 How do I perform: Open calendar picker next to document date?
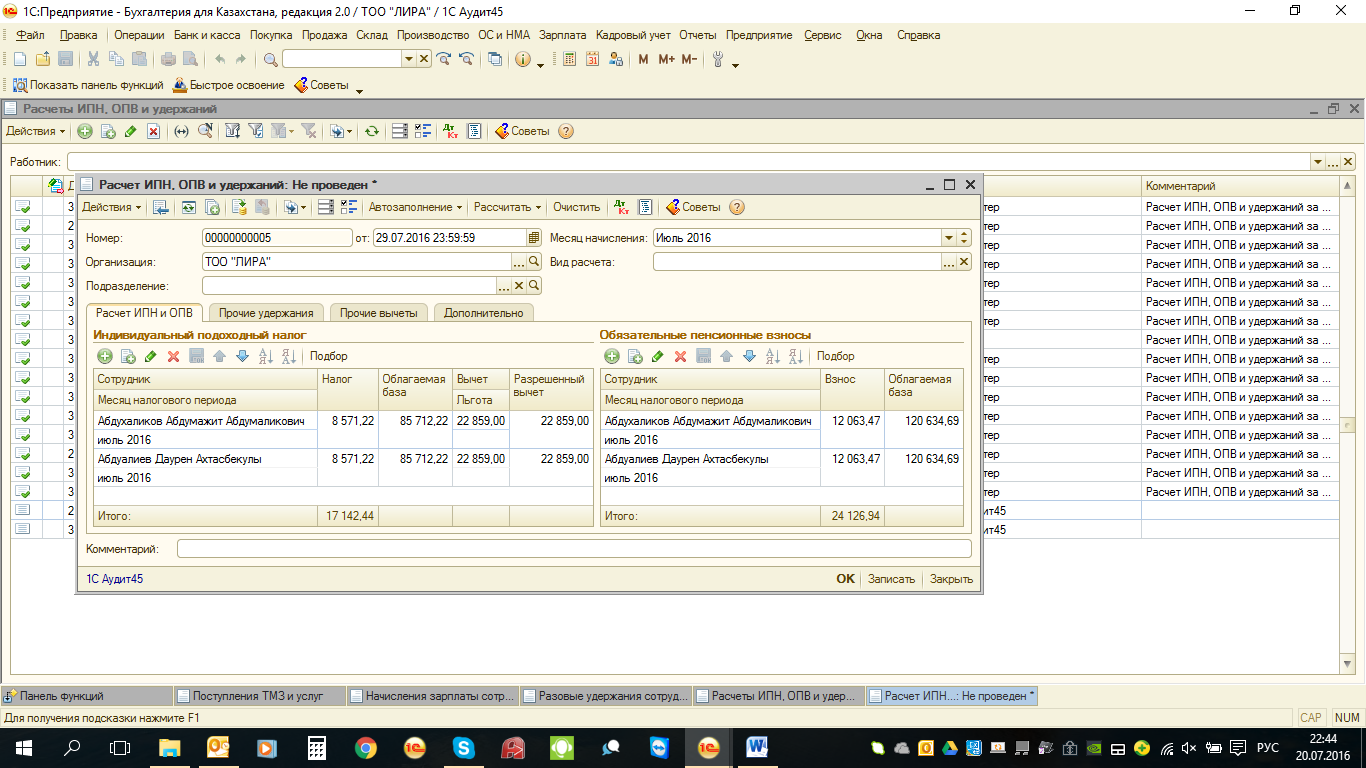[x=534, y=238]
